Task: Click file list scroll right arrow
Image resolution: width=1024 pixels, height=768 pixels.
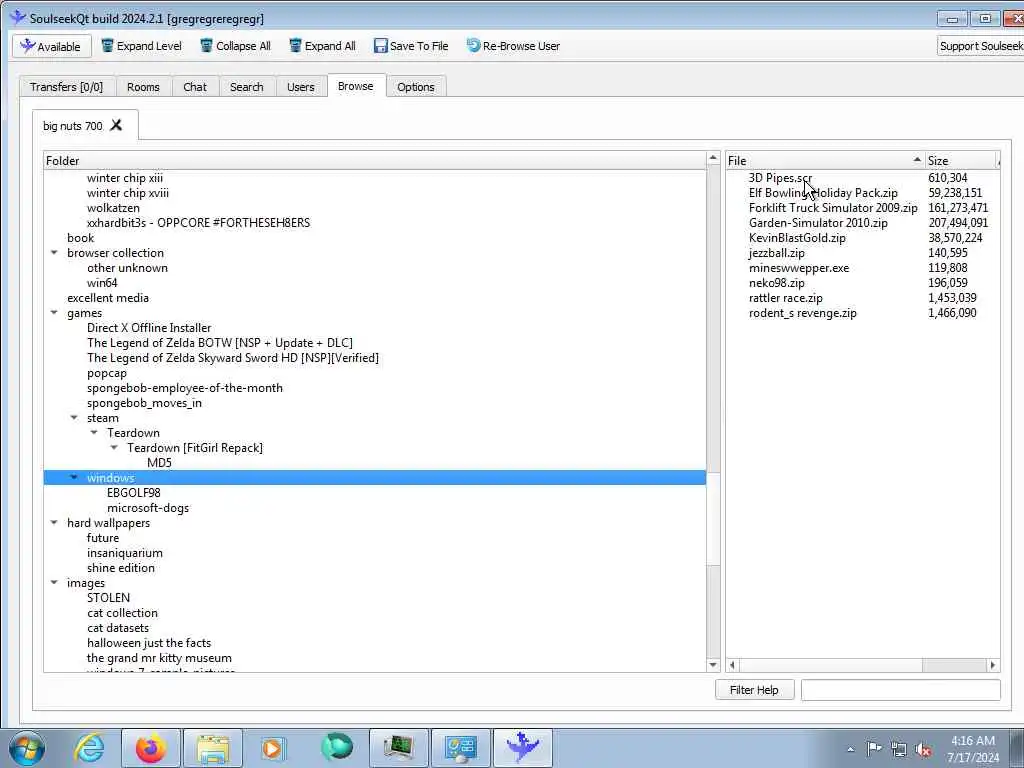Action: pyautogui.click(x=993, y=665)
